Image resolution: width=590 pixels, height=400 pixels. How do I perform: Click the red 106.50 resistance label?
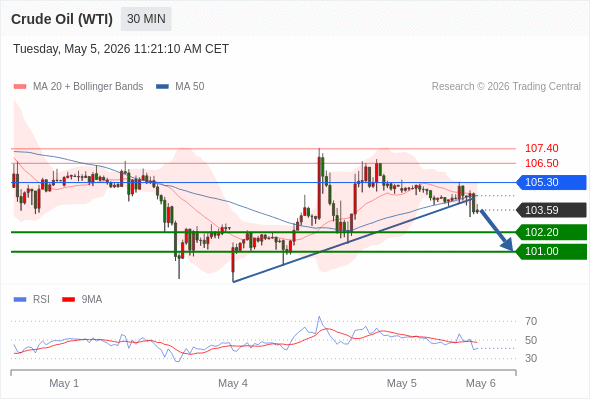coord(541,163)
